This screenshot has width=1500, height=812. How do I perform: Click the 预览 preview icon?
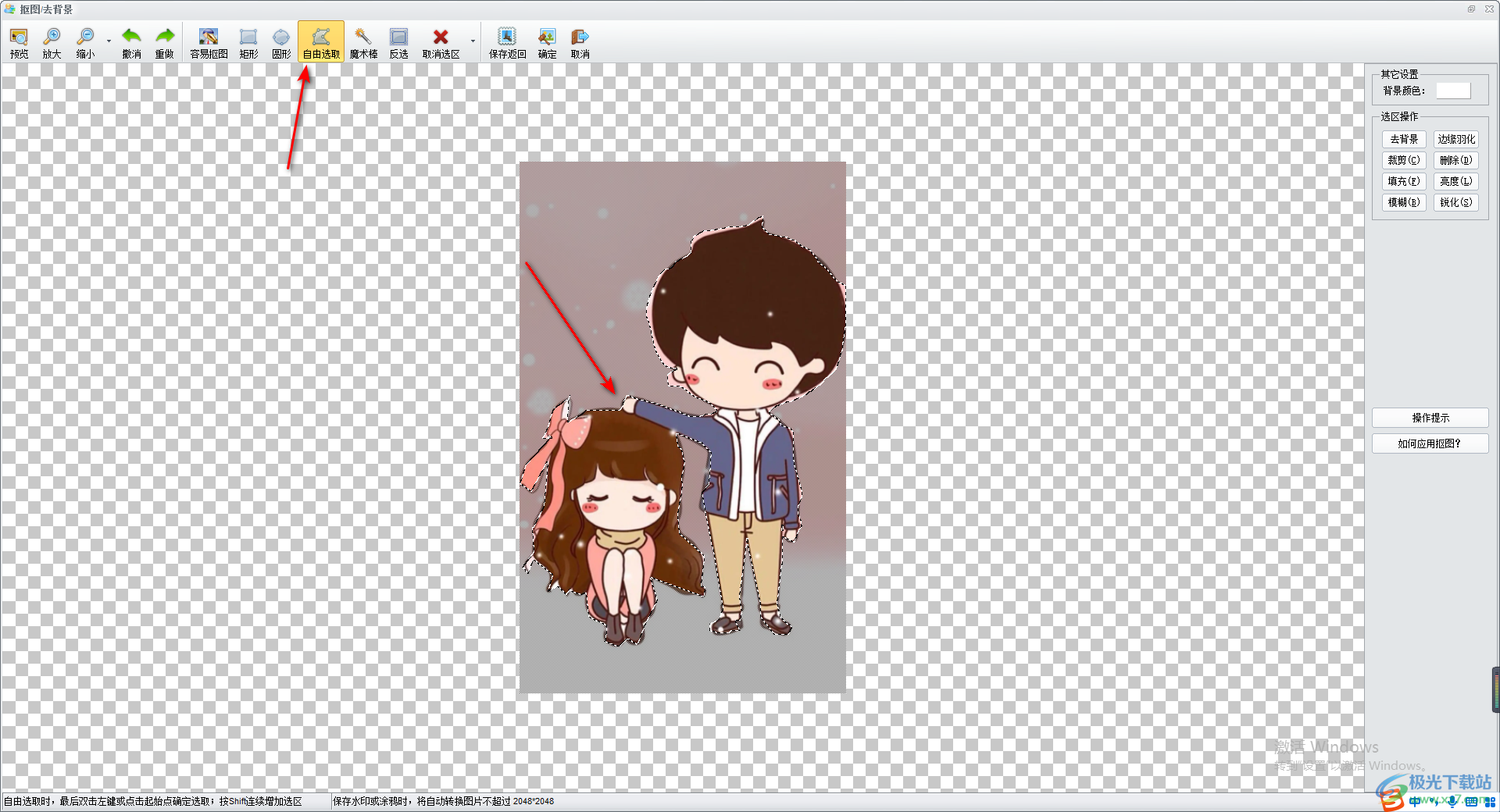pos(19,42)
